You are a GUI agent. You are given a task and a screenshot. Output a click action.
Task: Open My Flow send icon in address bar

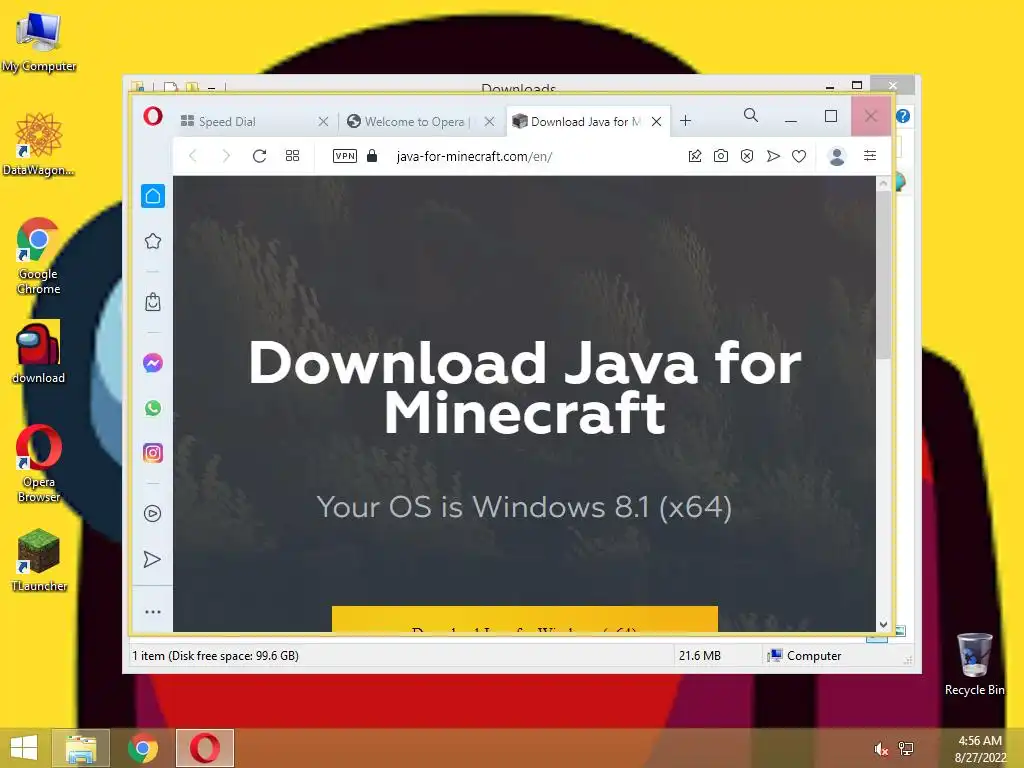pos(773,156)
